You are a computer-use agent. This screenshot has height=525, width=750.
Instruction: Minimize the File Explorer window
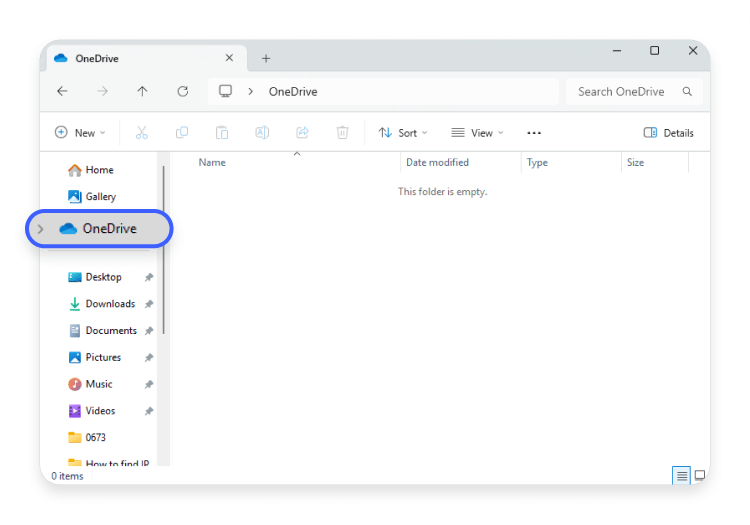pos(617,50)
